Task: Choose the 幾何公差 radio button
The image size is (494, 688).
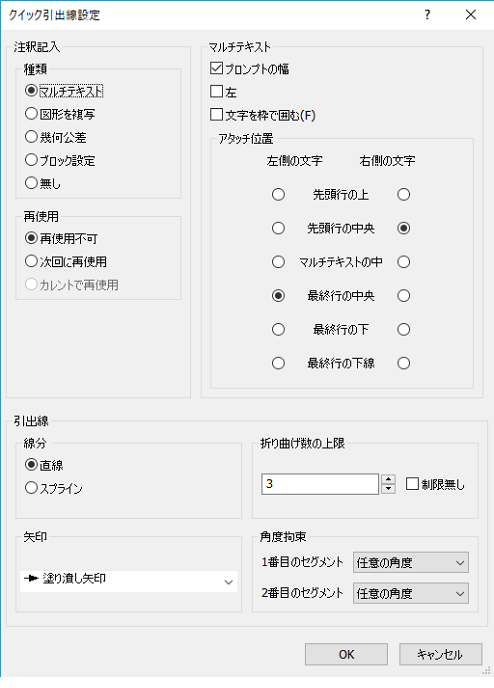Action: click(31, 137)
